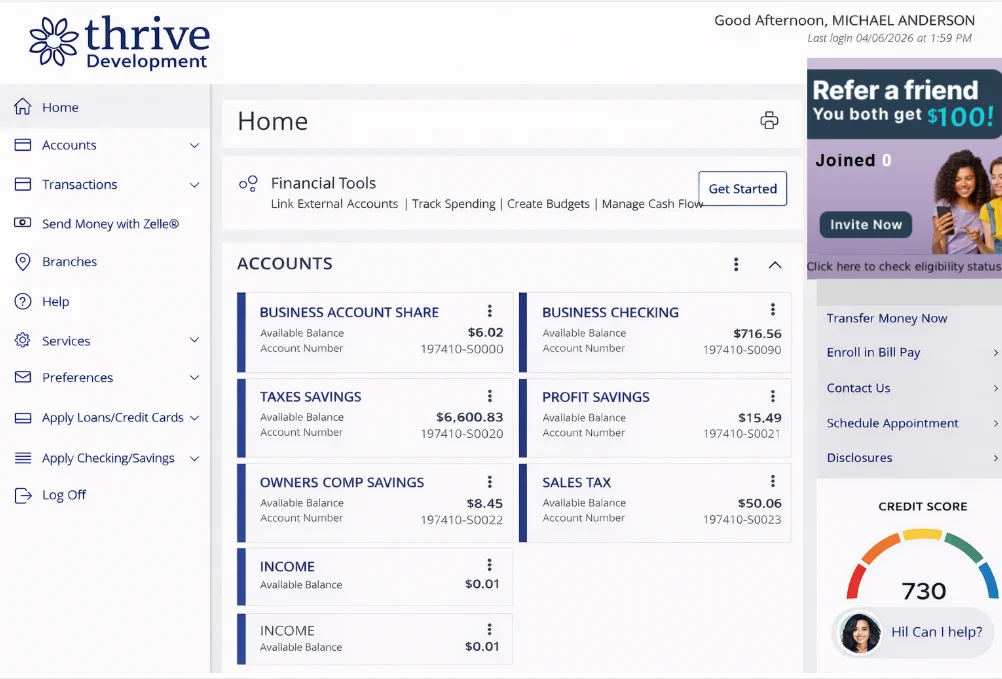Click the Apply Loans/Credit Cards icon
This screenshot has height=679, width=1002.
[x=23, y=418]
